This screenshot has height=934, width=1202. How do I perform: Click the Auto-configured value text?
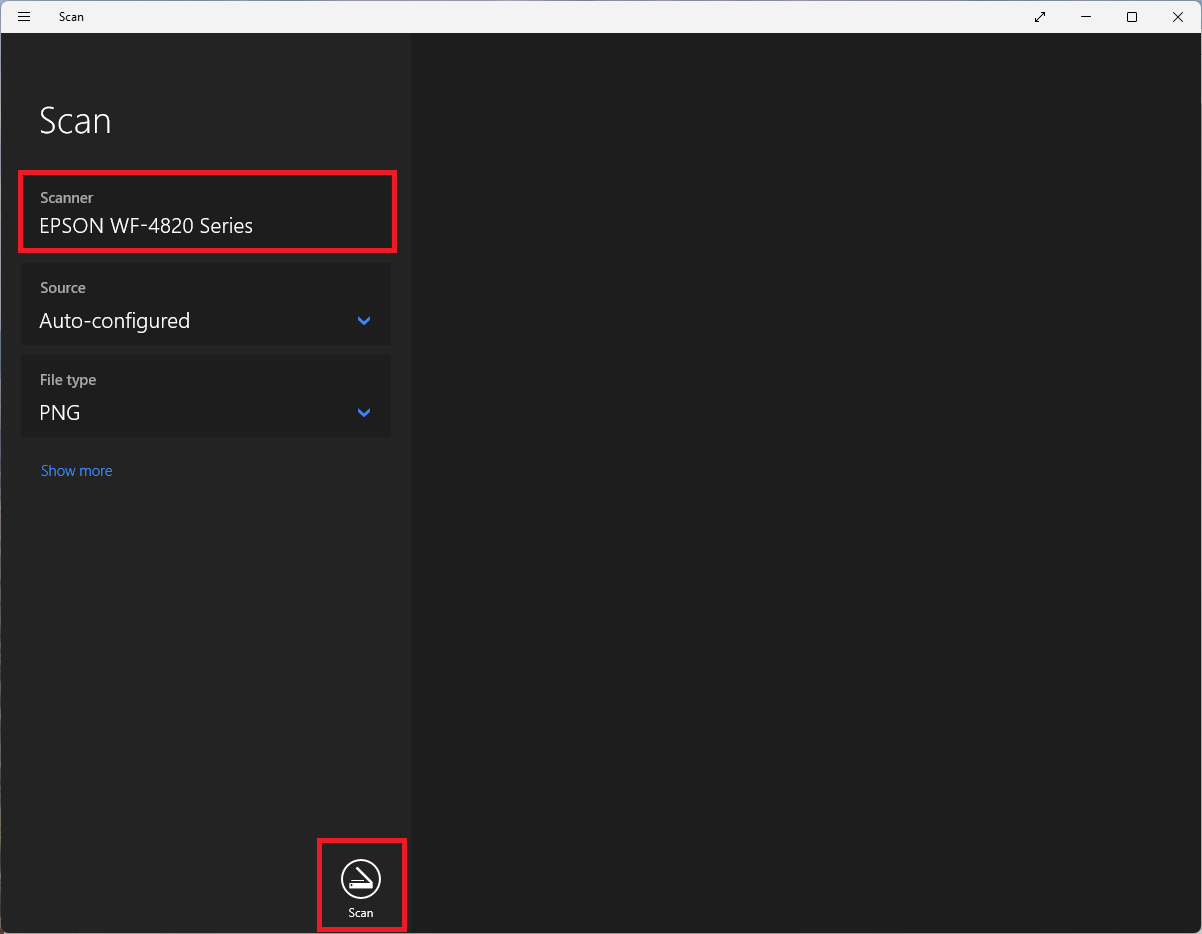coord(114,321)
